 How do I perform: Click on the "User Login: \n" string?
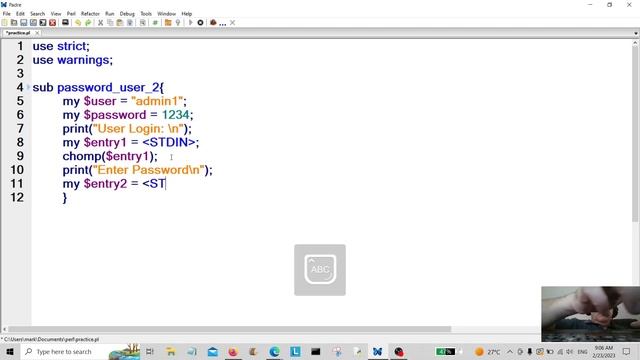pos(140,129)
